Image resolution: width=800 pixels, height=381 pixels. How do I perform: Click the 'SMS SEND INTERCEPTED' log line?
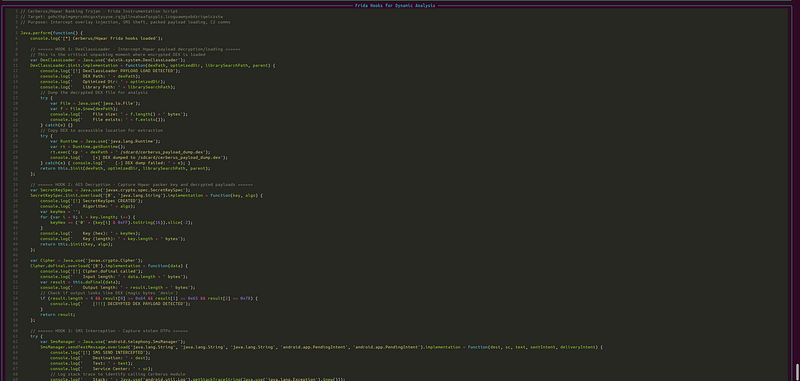pos(100,352)
